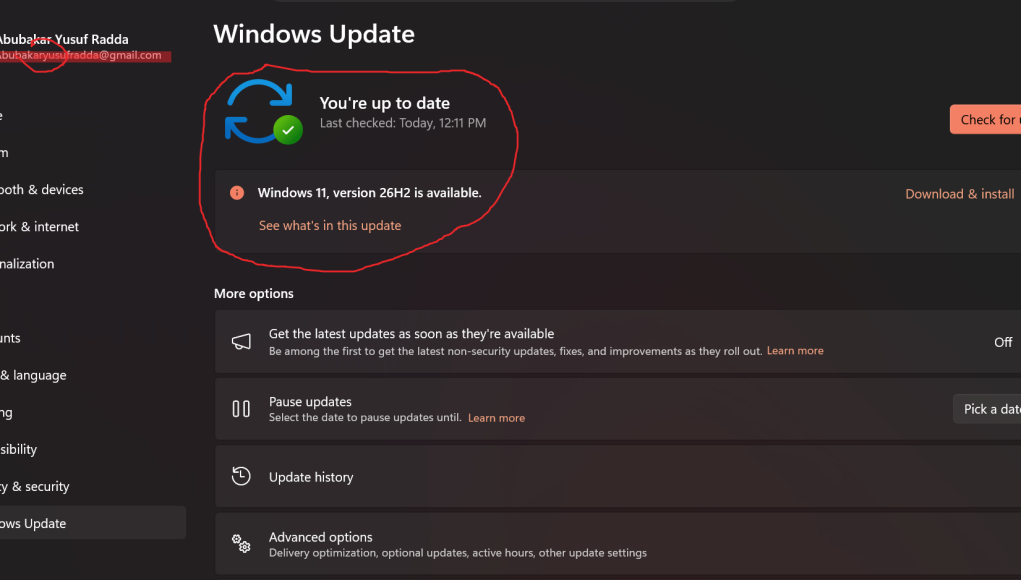Viewport: 1021px width, 580px height.
Task: Click the Update history clock icon
Action: coord(241,476)
